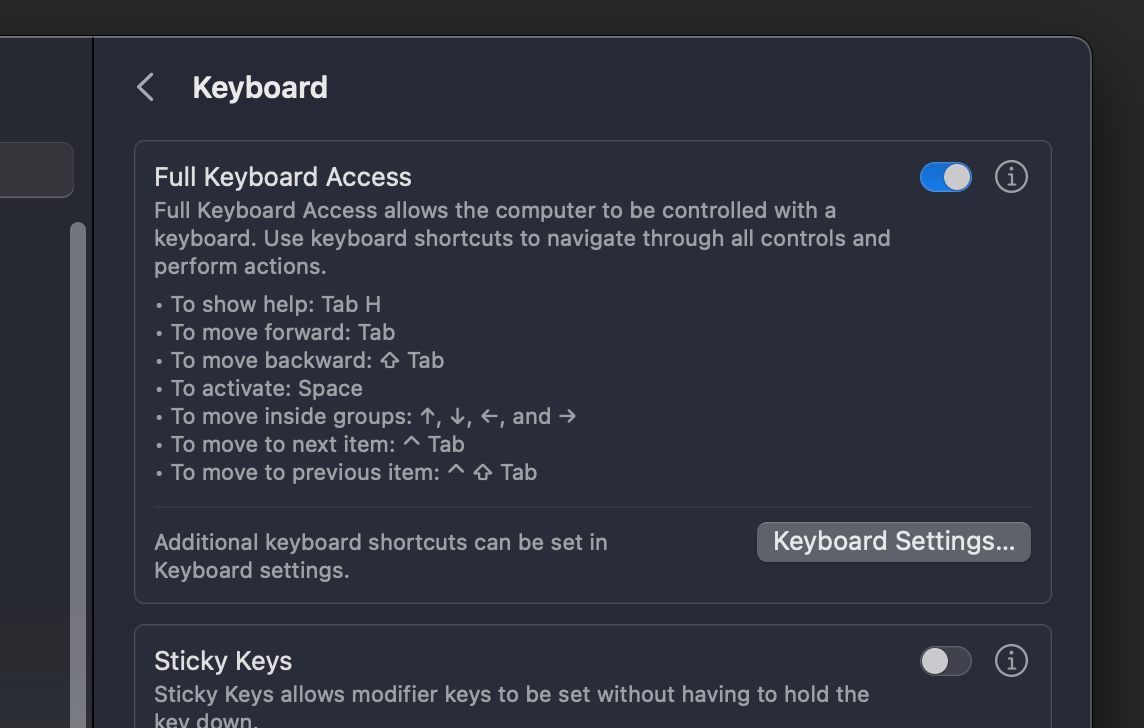This screenshot has width=1144, height=728.
Task: Click the Full Keyboard Access card heading
Action: tap(283, 177)
